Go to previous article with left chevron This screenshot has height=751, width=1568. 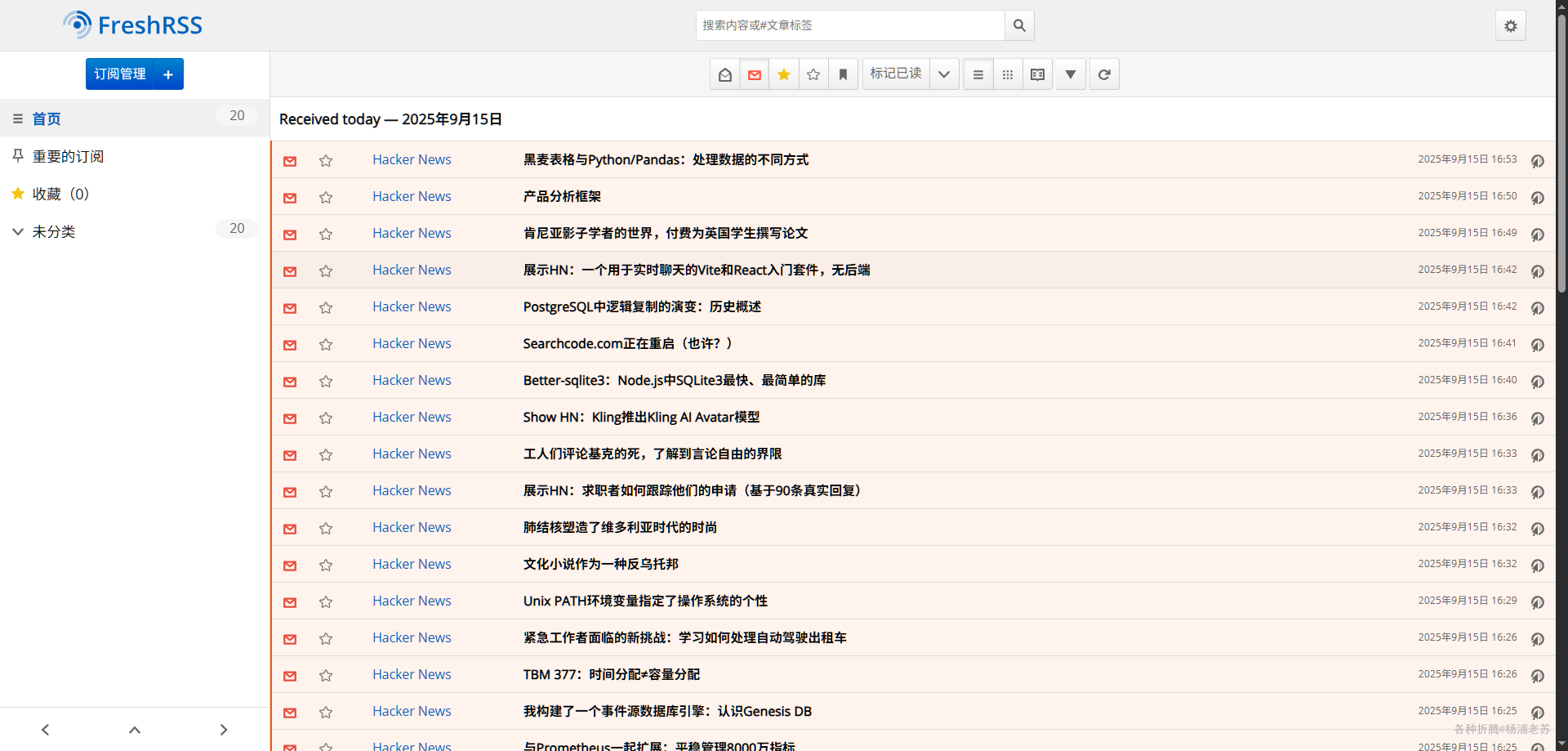click(x=45, y=730)
